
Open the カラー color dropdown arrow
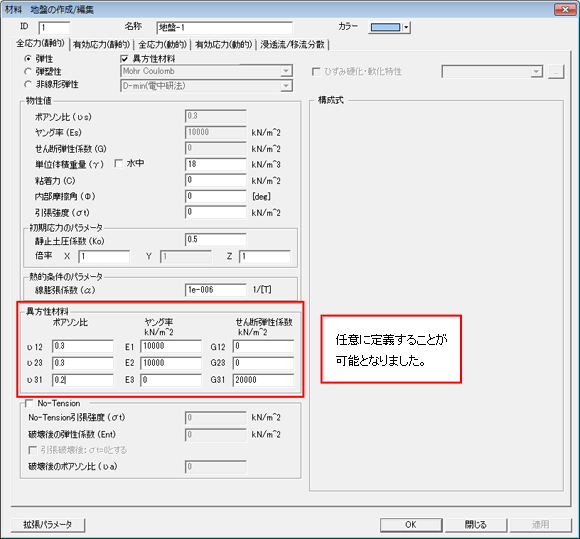point(406,27)
